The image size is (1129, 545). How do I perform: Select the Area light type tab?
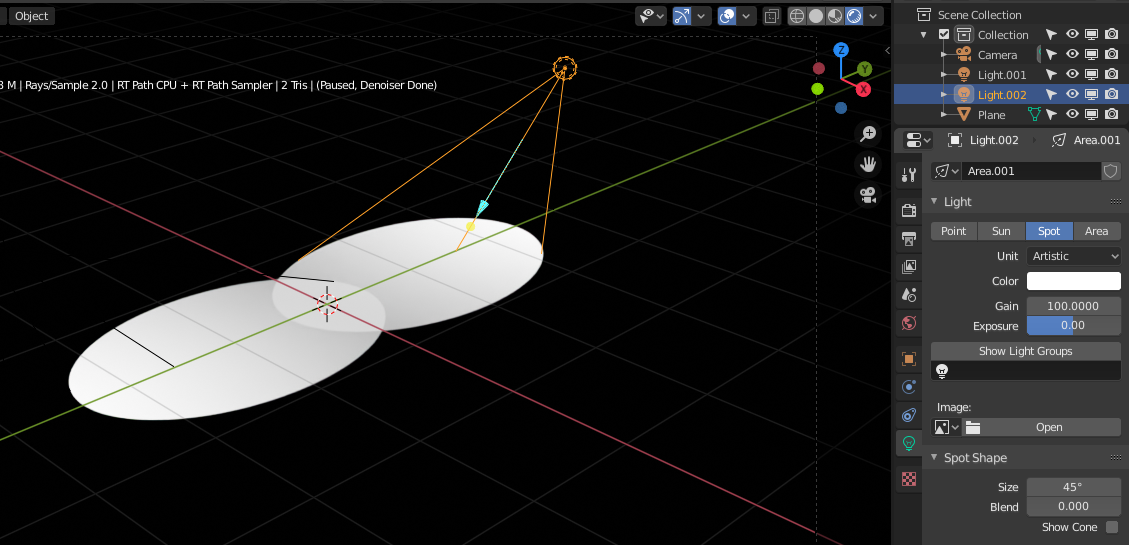tap(1096, 231)
